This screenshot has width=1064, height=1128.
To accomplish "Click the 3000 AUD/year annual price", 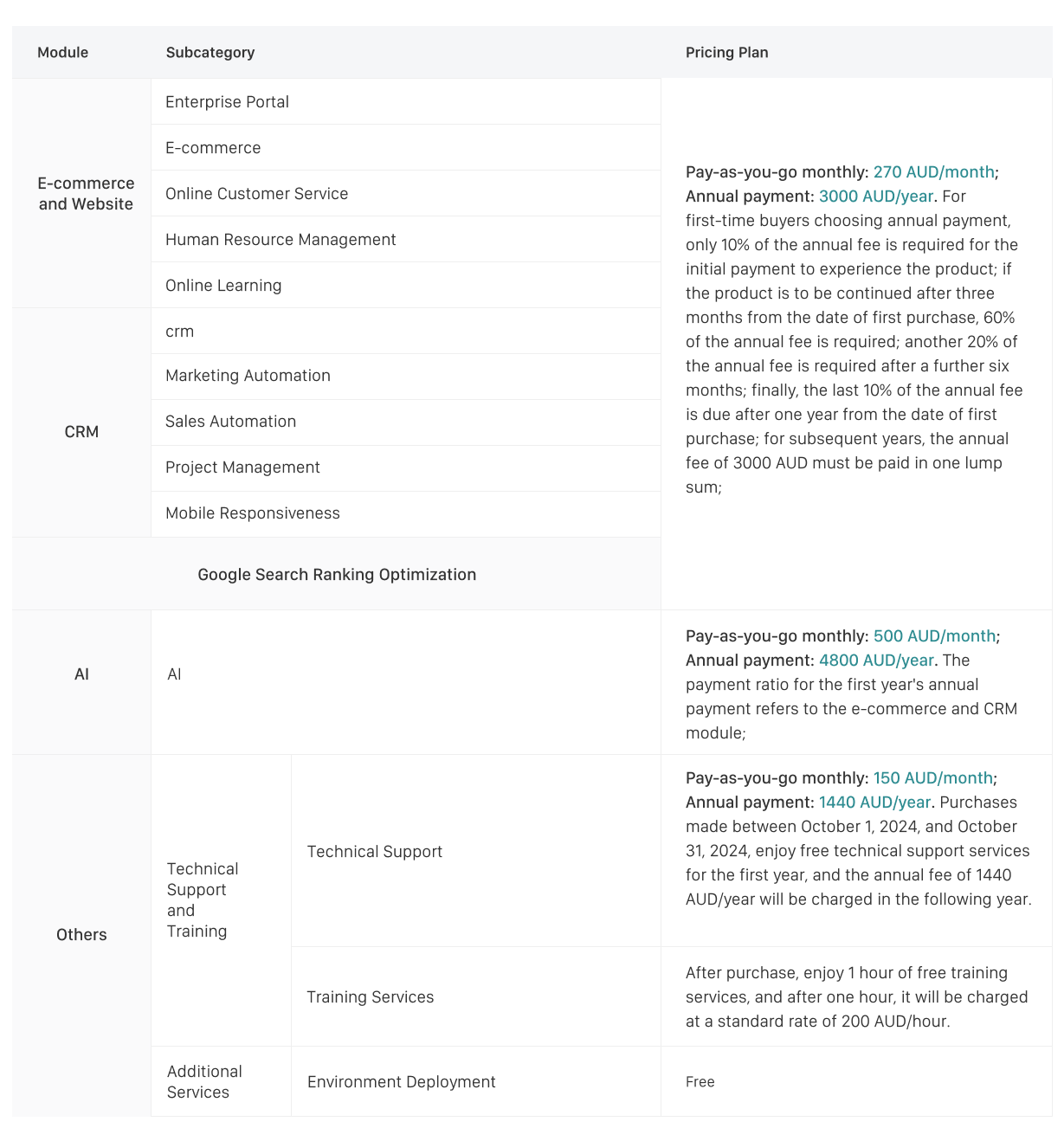I will pos(875,197).
